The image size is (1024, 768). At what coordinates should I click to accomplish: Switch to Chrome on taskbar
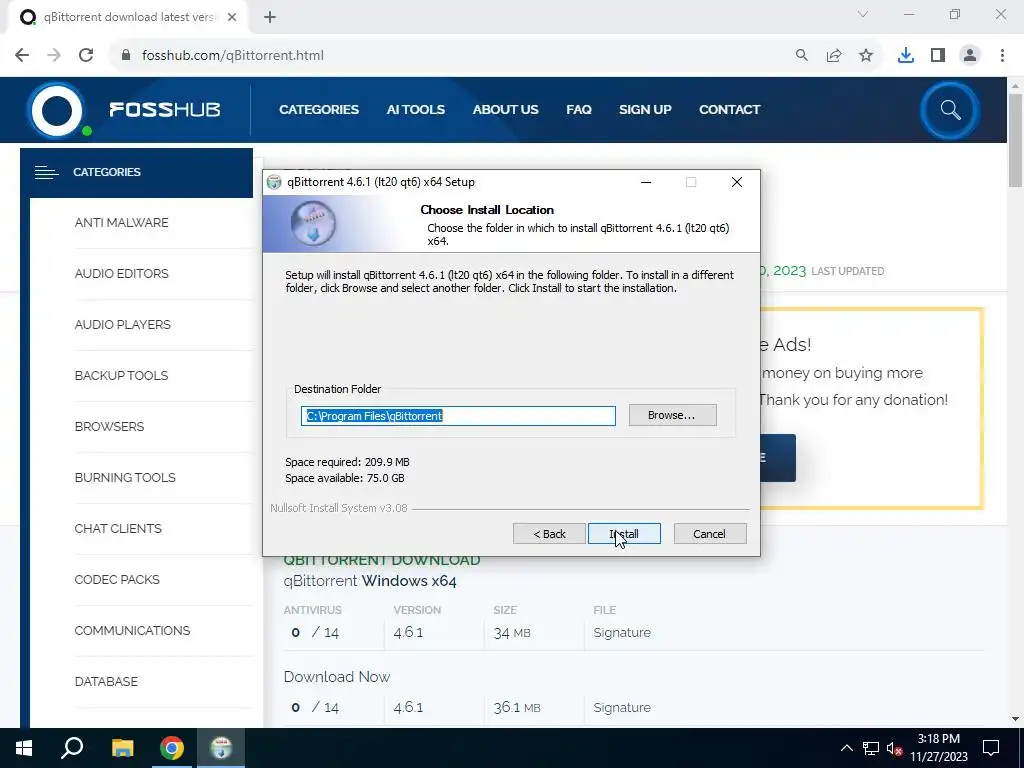[172, 748]
